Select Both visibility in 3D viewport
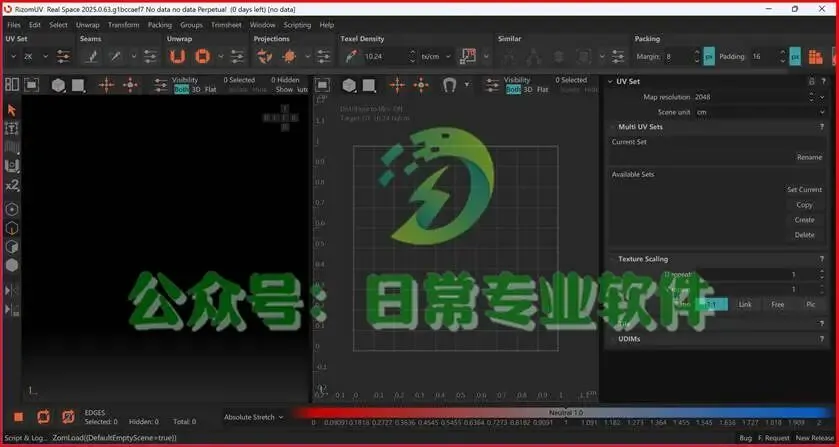The height and width of the screenshot is (447, 839). [x=181, y=89]
